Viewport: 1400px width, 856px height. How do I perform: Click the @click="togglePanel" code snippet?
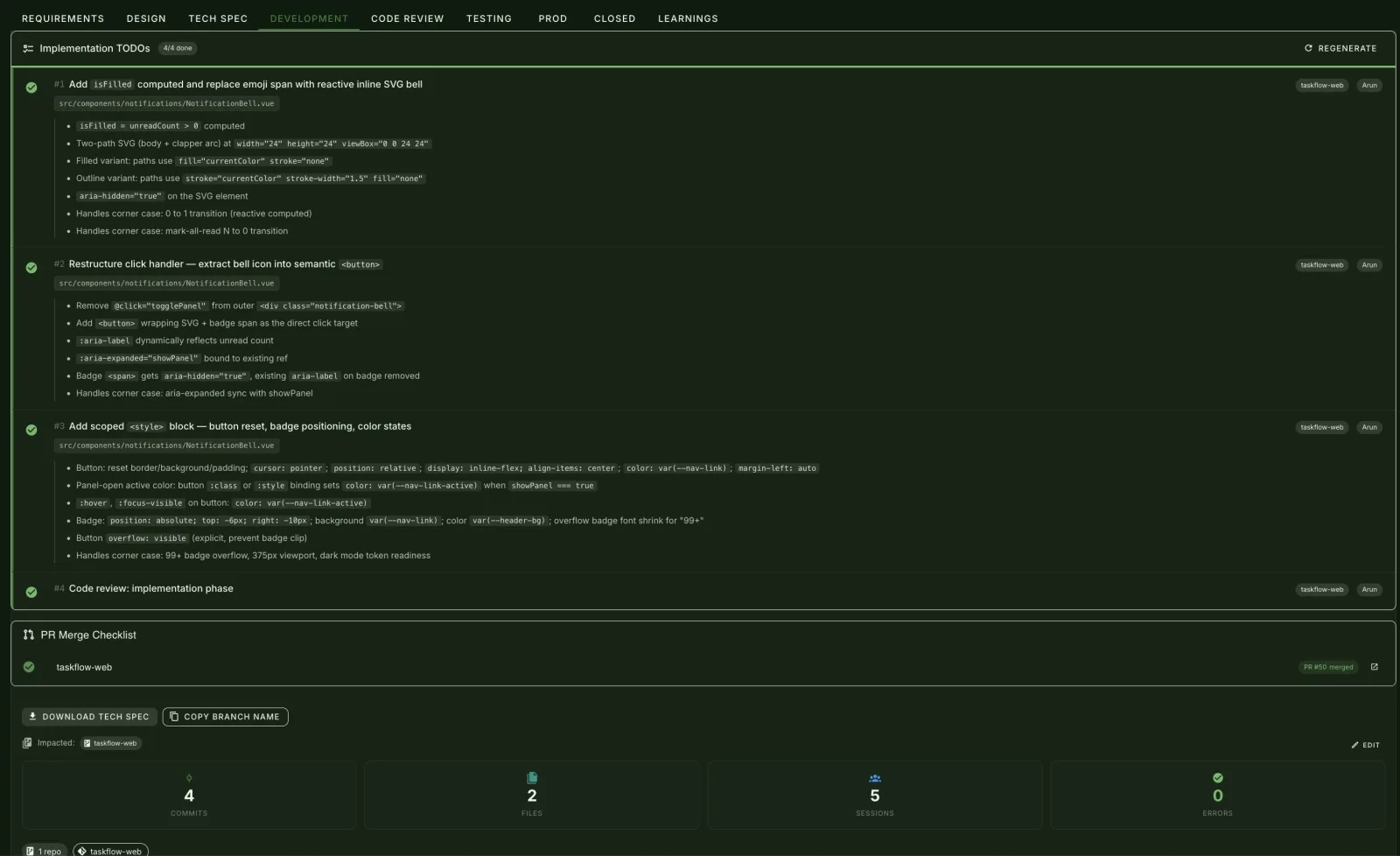(x=160, y=305)
